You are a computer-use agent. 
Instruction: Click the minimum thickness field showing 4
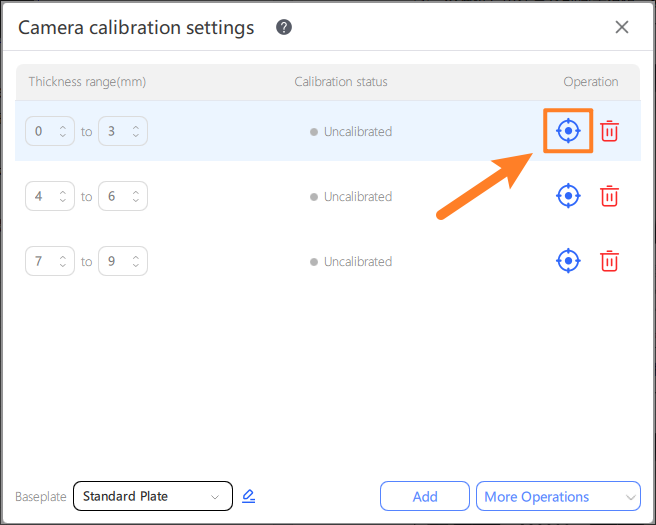click(x=42, y=196)
